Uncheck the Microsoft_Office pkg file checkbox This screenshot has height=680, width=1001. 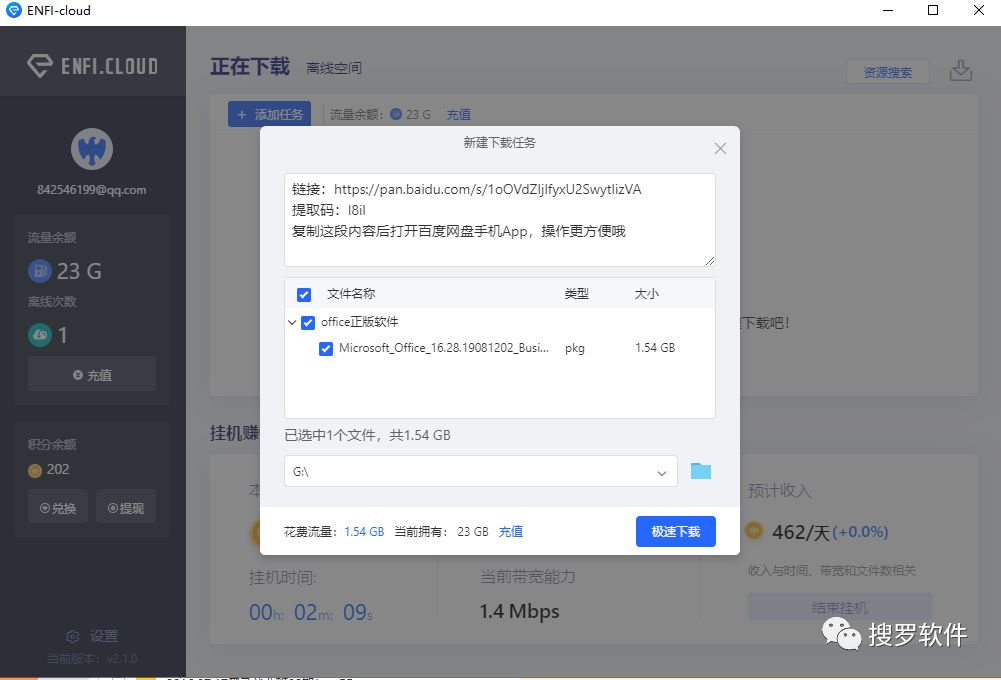[x=326, y=349]
